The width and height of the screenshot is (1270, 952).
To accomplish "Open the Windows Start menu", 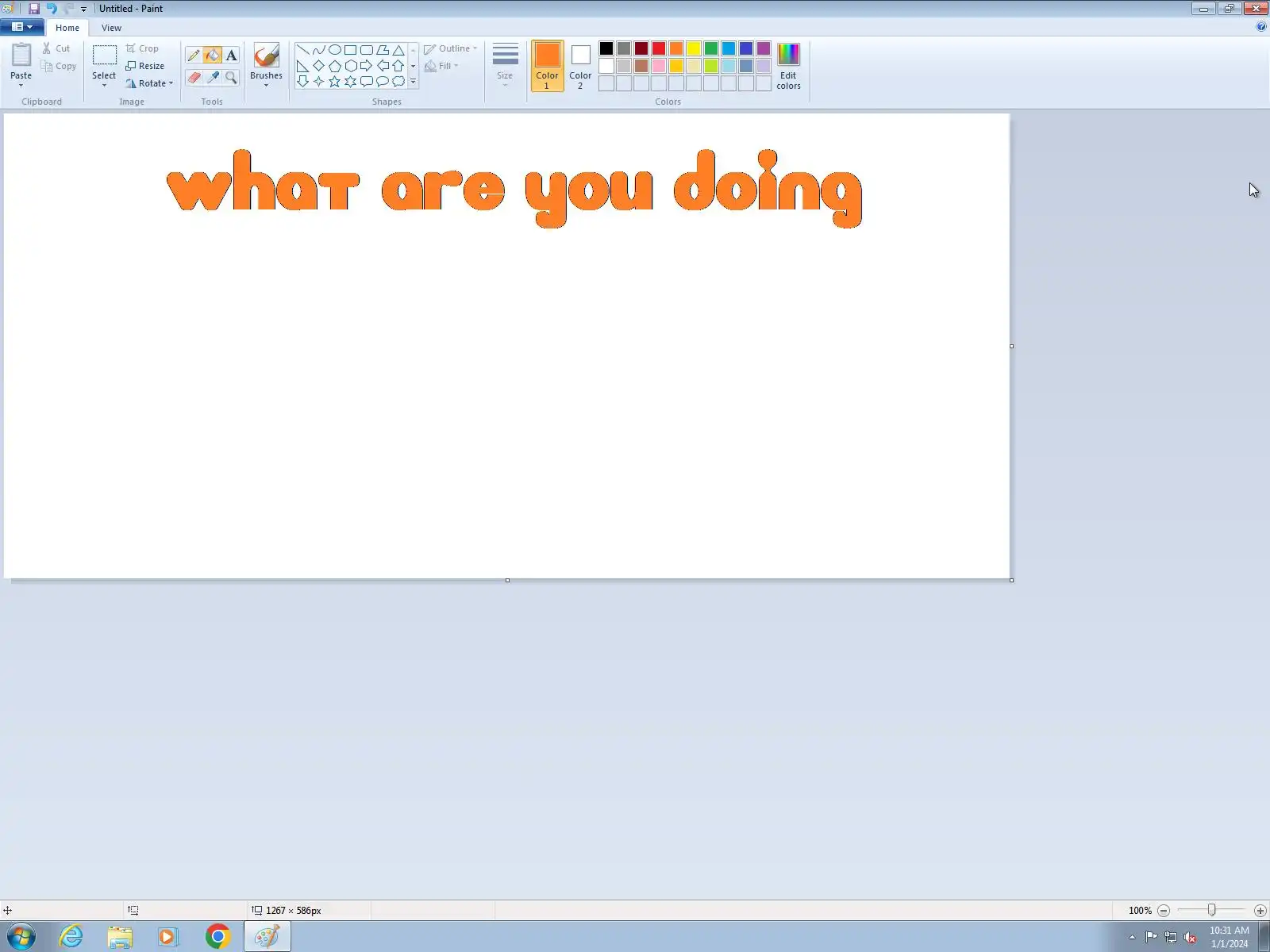I will tap(21, 937).
